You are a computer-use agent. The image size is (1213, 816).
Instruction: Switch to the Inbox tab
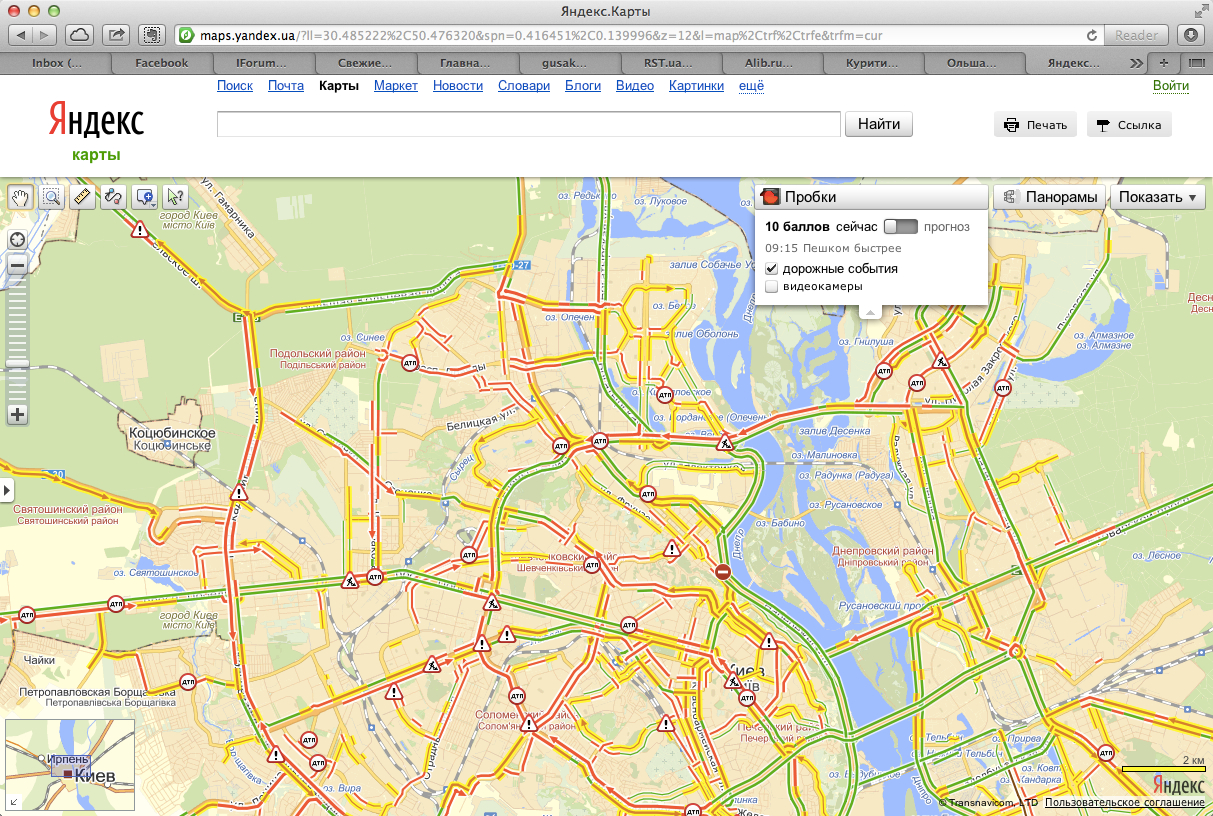click(56, 62)
